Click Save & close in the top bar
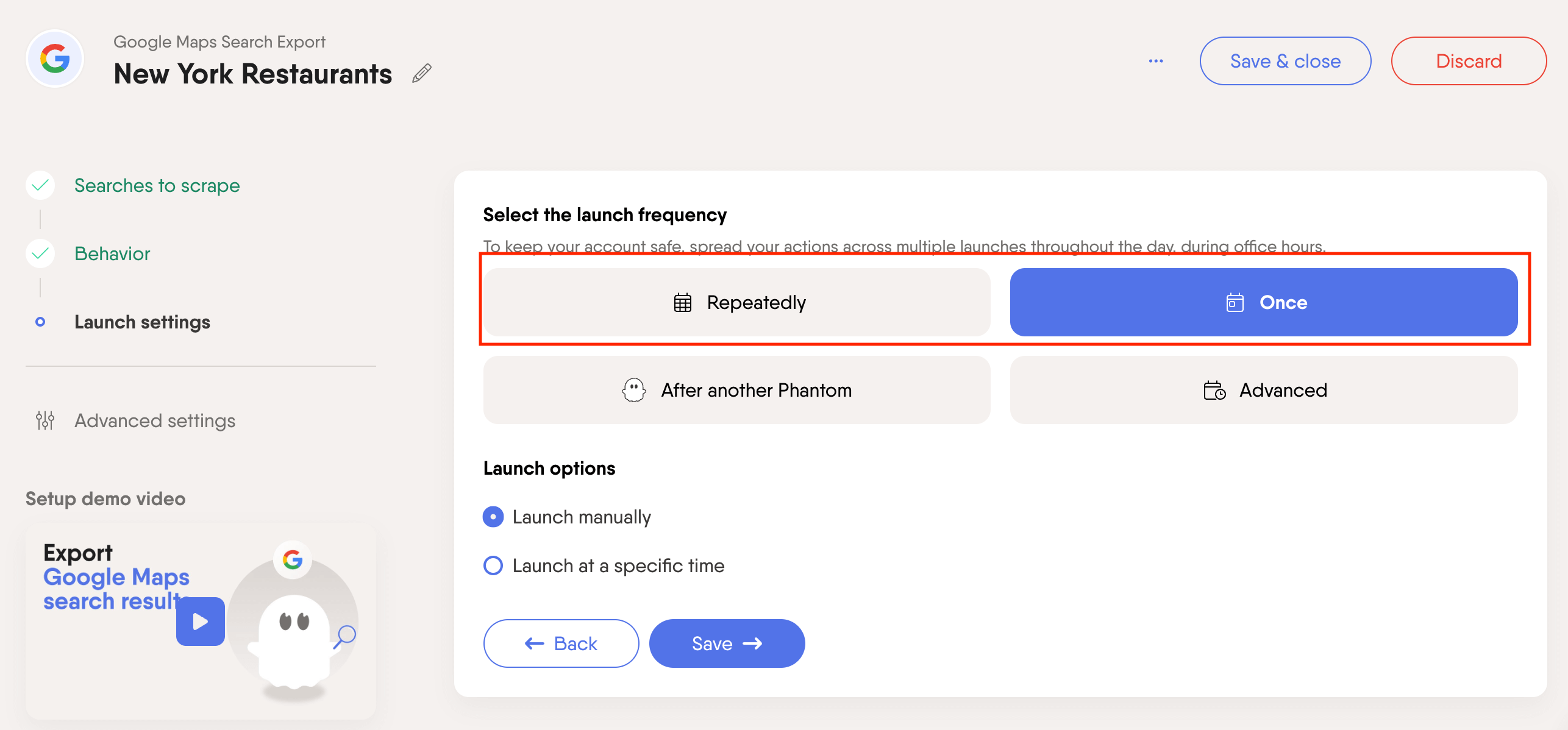This screenshot has height=730, width=1568. 1285,60
